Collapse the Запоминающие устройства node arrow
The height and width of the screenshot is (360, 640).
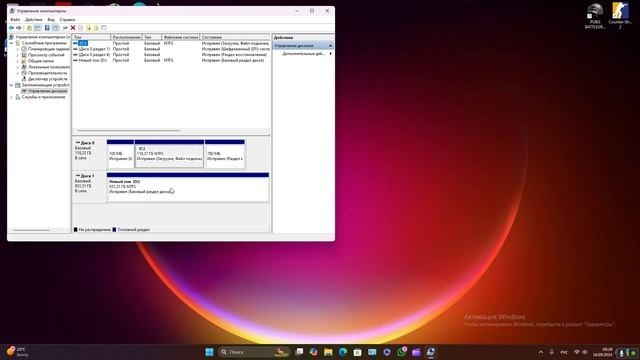pyautogui.click(x=11, y=85)
